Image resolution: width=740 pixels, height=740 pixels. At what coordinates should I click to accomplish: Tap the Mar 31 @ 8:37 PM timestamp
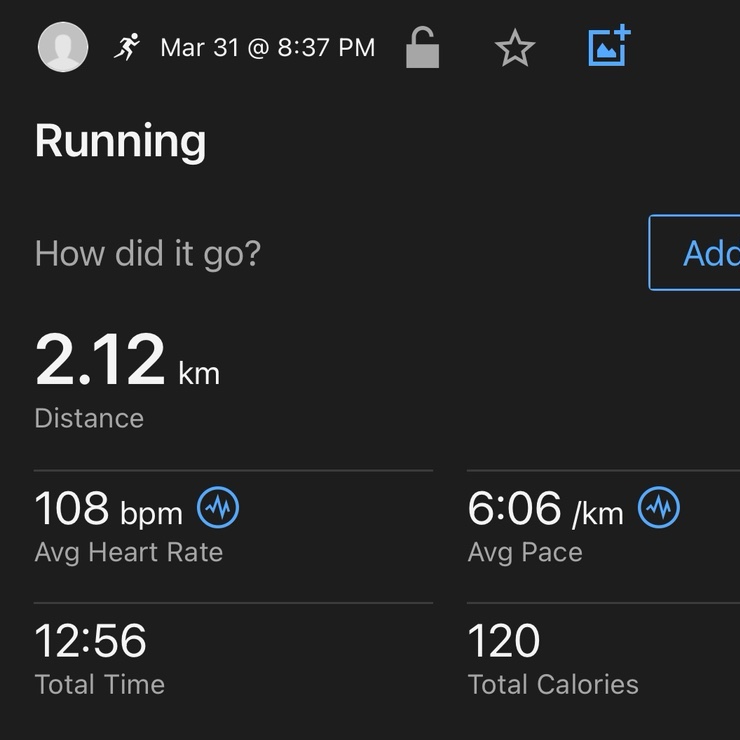click(267, 47)
